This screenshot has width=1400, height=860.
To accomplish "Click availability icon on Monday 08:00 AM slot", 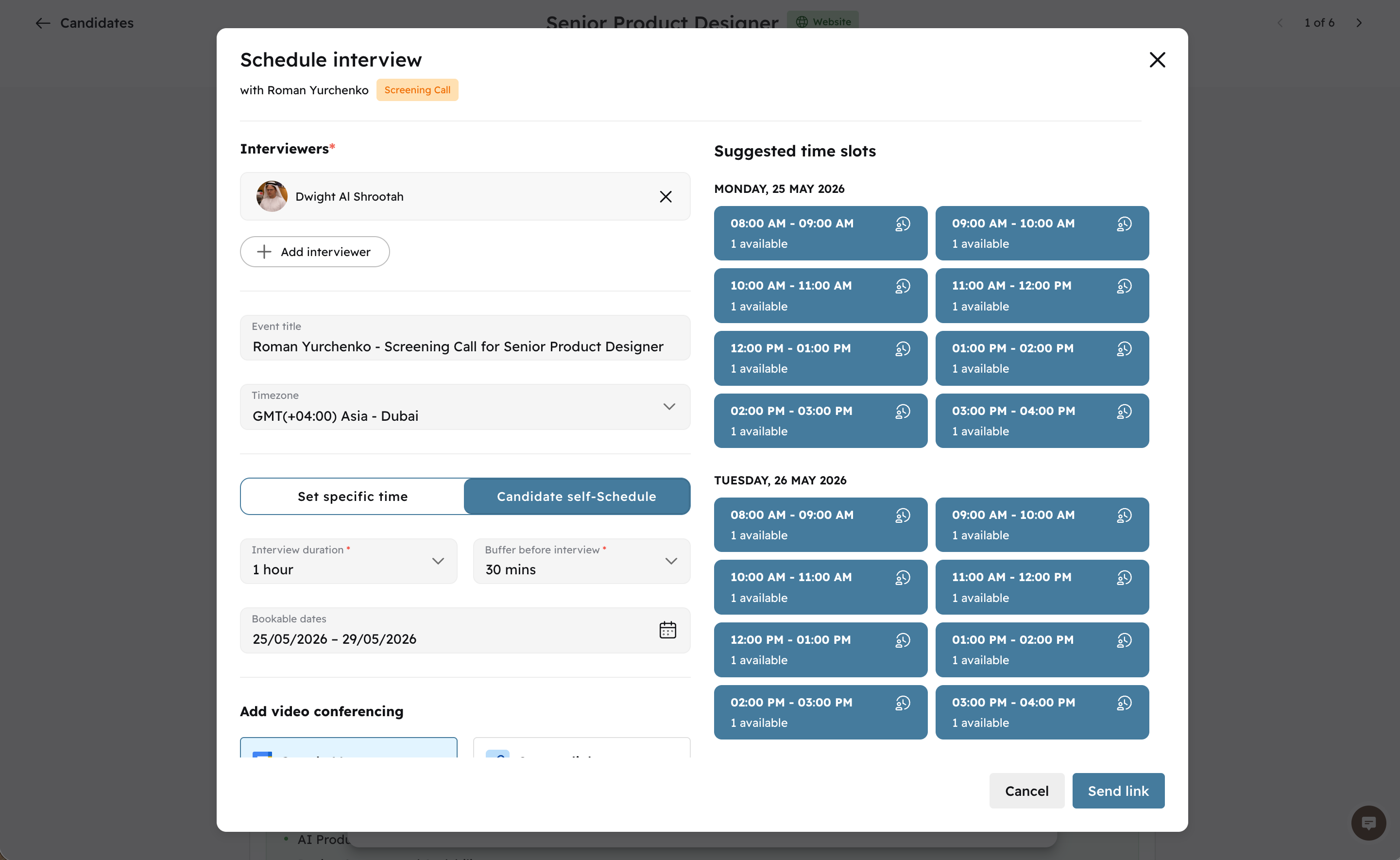I will (903, 224).
